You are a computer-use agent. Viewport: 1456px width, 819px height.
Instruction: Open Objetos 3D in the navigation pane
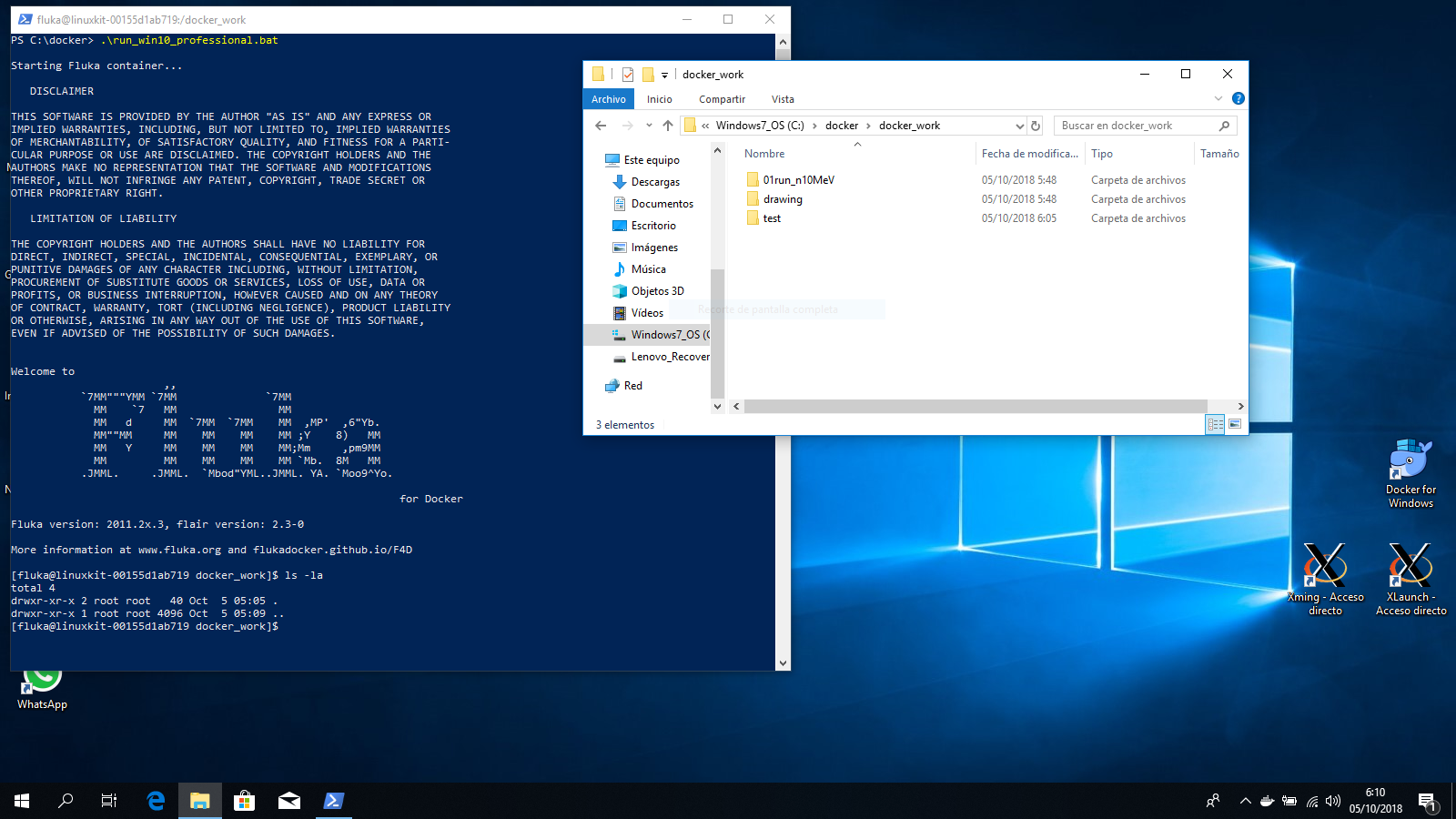coord(658,291)
